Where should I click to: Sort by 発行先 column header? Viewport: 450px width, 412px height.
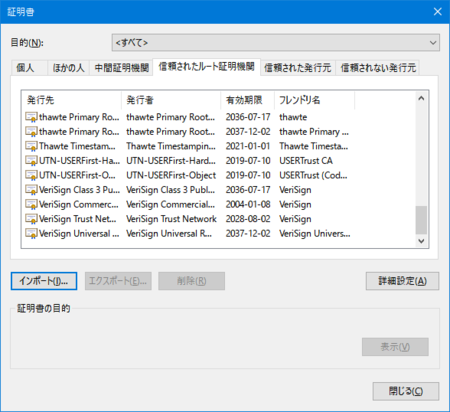pos(72,100)
